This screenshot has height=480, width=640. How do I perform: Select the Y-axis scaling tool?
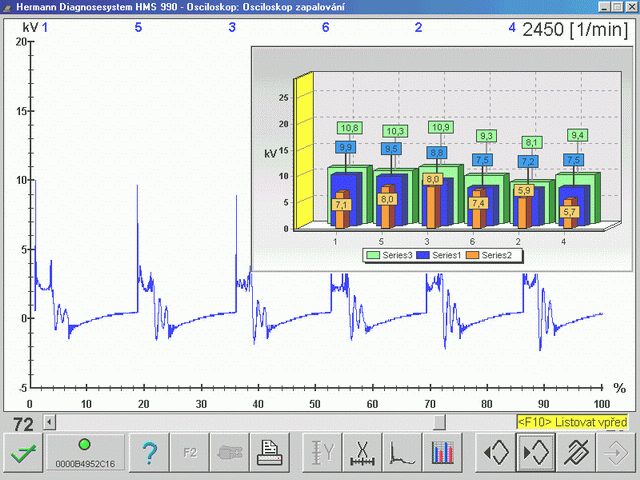(322, 453)
